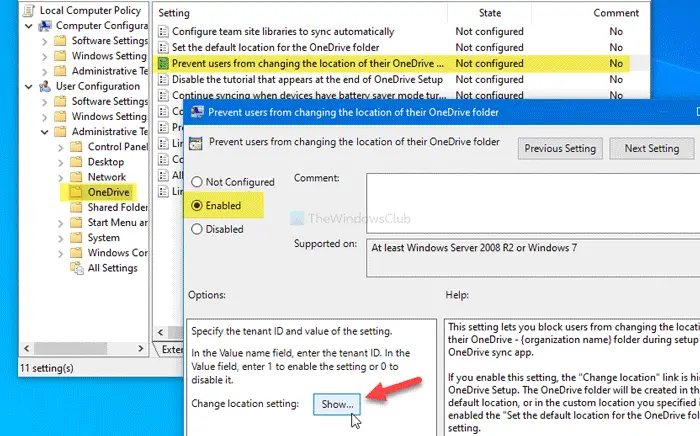This screenshot has height=436, width=700.
Task: Click the '11 setting(s)' status bar text
Action: click(x=47, y=368)
